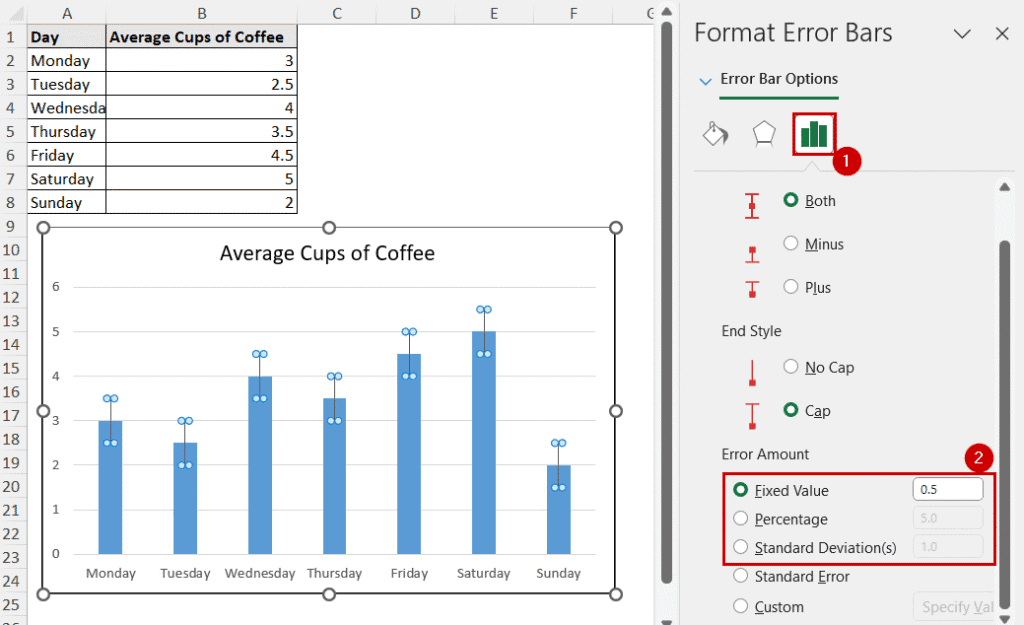Viewport: 1024px width, 625px height.
Task: Open the Format Error Bars pane dropdown
Action: click(962, 33)
